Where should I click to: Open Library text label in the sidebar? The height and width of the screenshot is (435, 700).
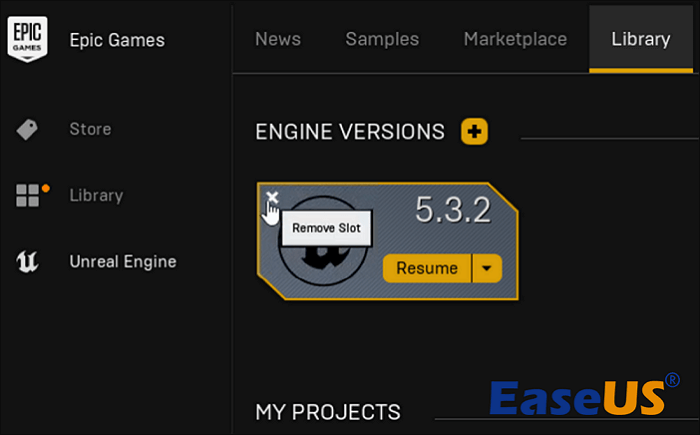[96, 195]
